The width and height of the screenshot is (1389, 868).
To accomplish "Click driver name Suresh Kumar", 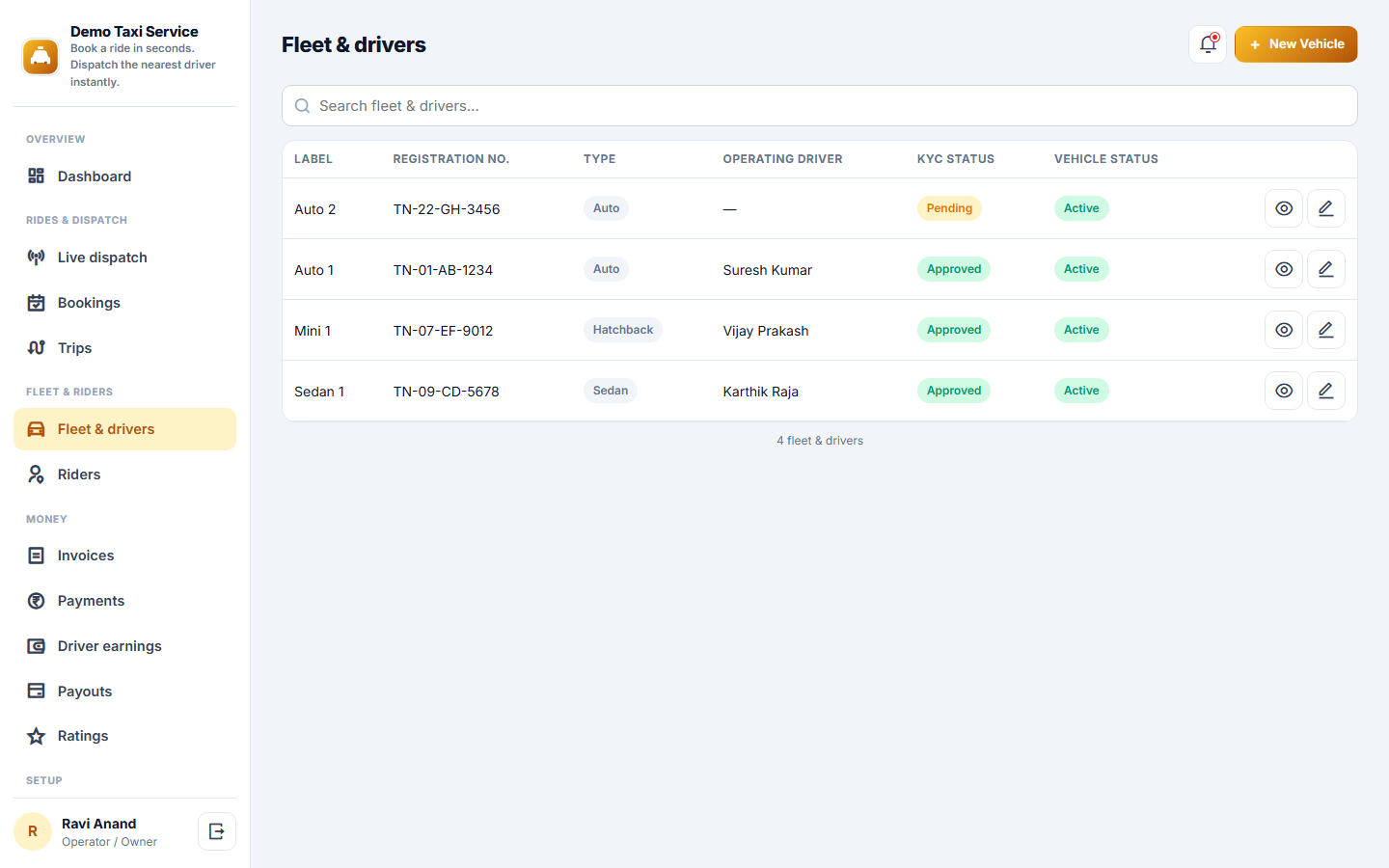I will (768, 270).
